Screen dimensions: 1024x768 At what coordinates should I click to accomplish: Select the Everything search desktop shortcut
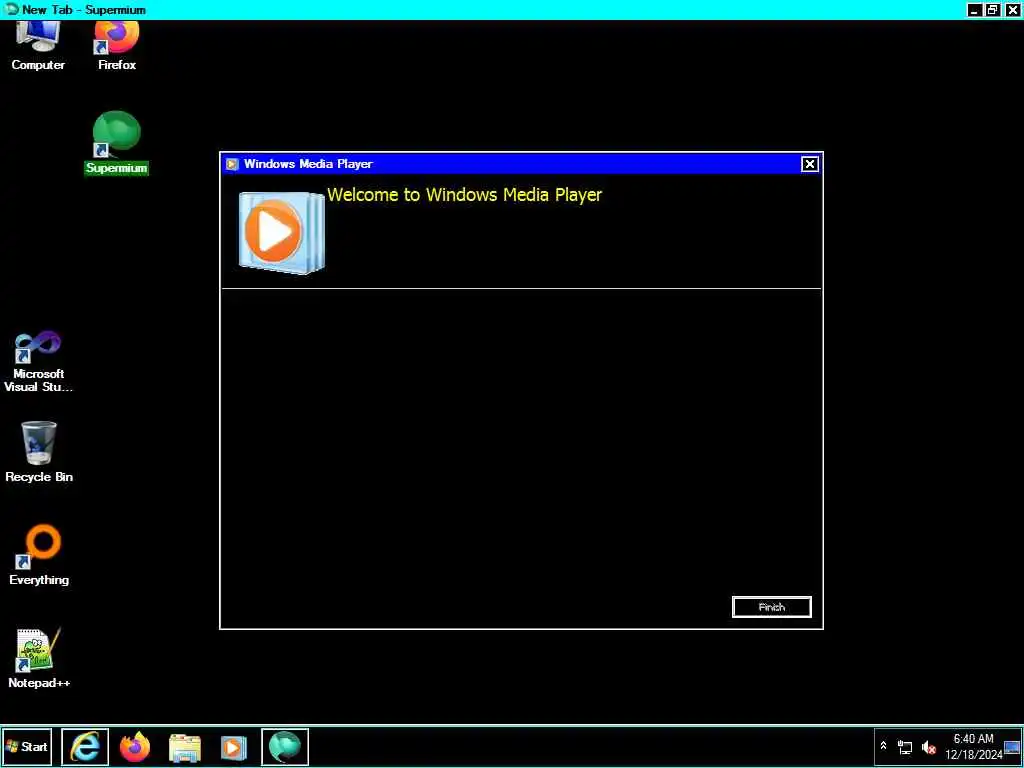tap(39, 554)
